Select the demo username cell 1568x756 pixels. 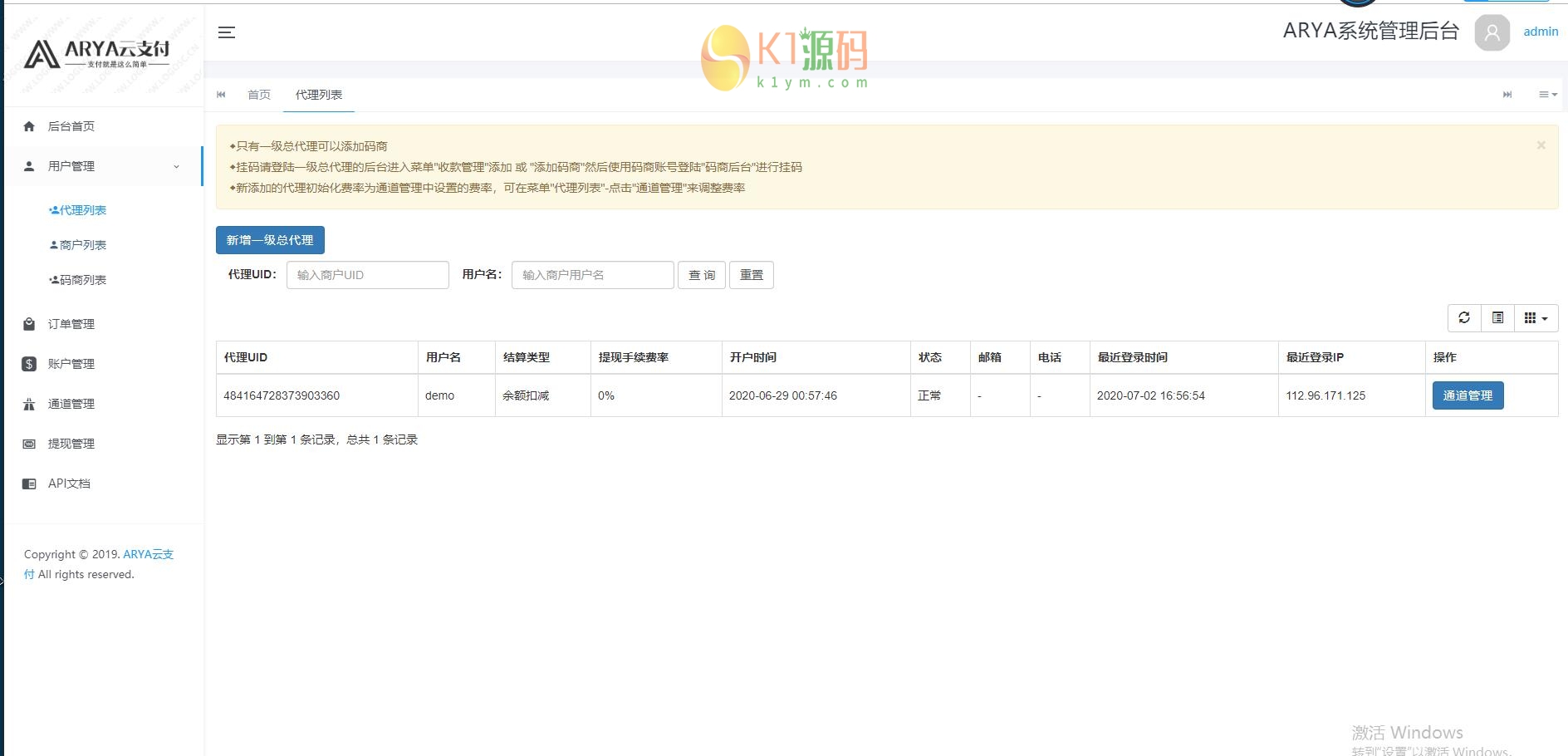[456, 395]
